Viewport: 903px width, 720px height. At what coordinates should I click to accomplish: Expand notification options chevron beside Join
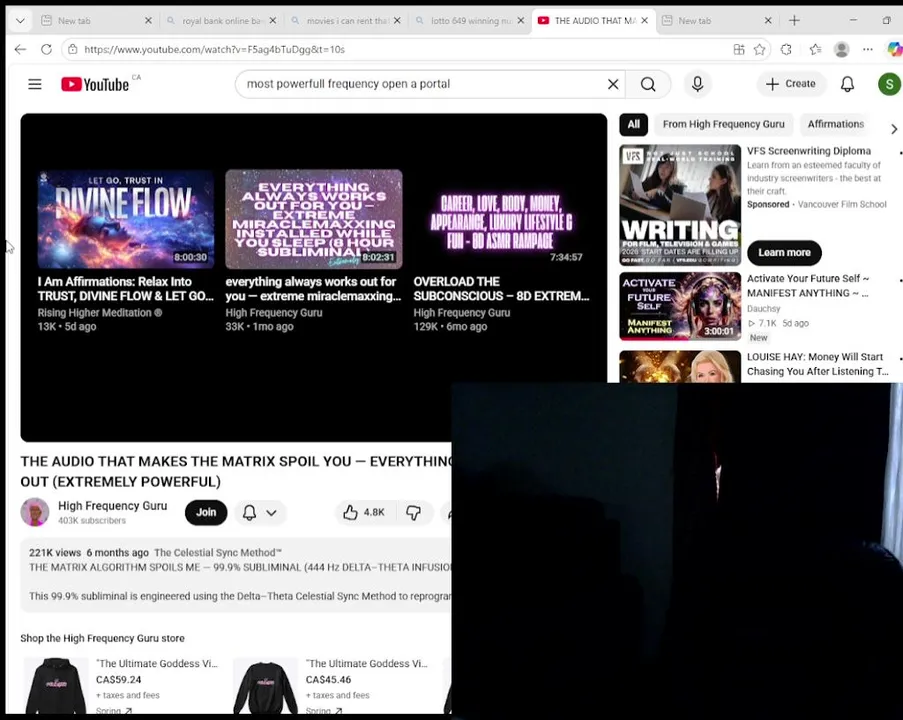tap(271, 513)
